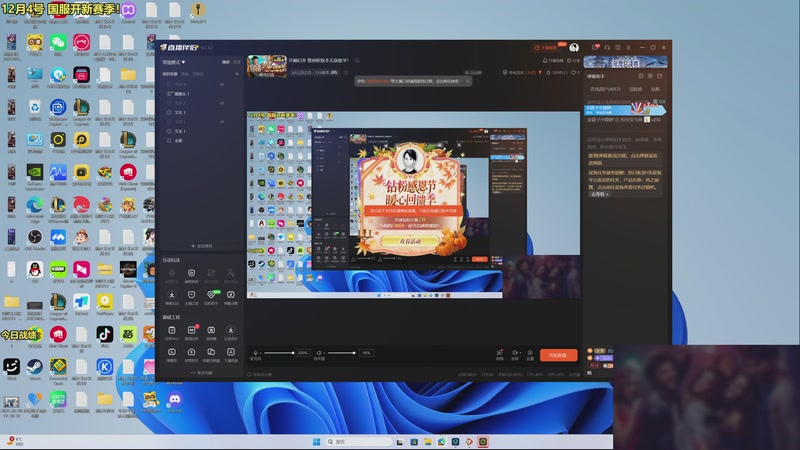800x450 pixels.
Task: Switch to the 活跃度 tab
Action: coord(635,89)
